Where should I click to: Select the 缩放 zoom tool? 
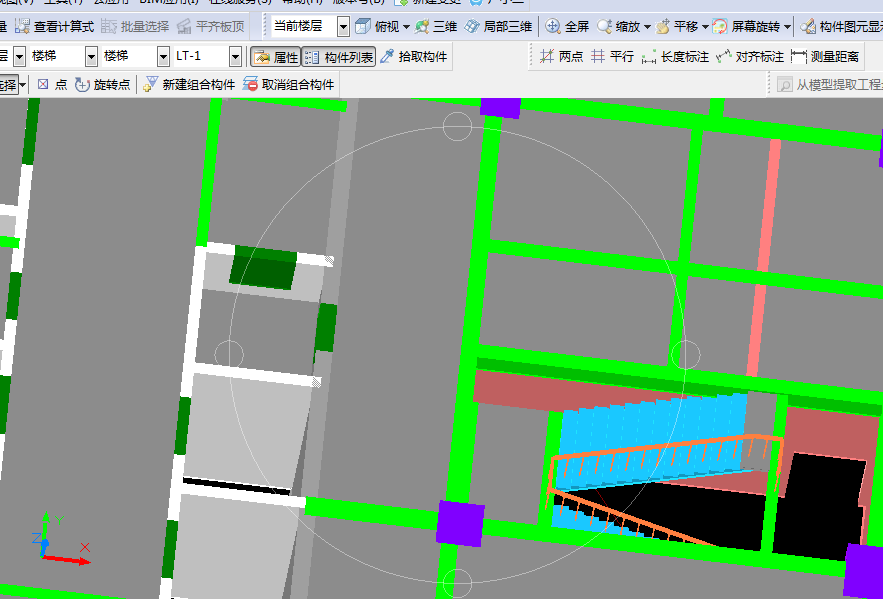[x=619, y=26]
